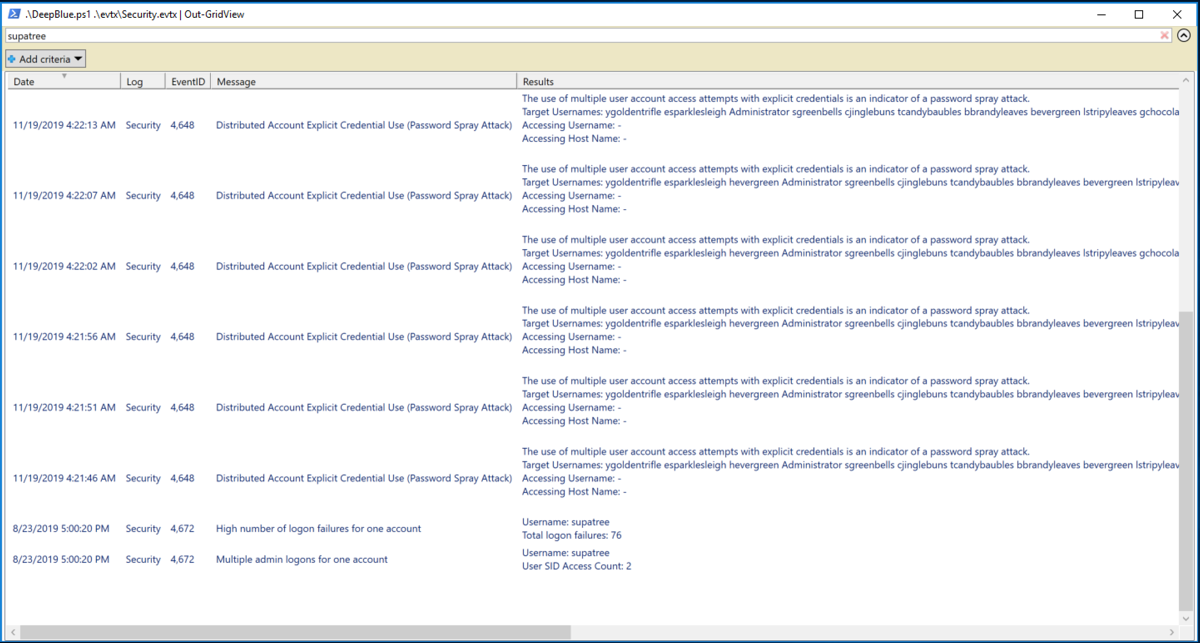This screenshot has height=643, width=1200.
Task: Click EventID 4,672 in the logon failures row
Action: click(x=182, y=528)
